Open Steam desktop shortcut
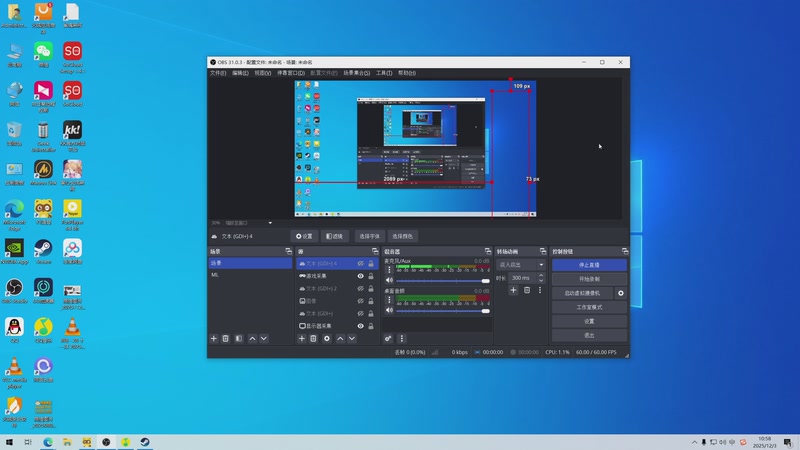The height and width of the screenshot is (450, 800). (43, 252)
